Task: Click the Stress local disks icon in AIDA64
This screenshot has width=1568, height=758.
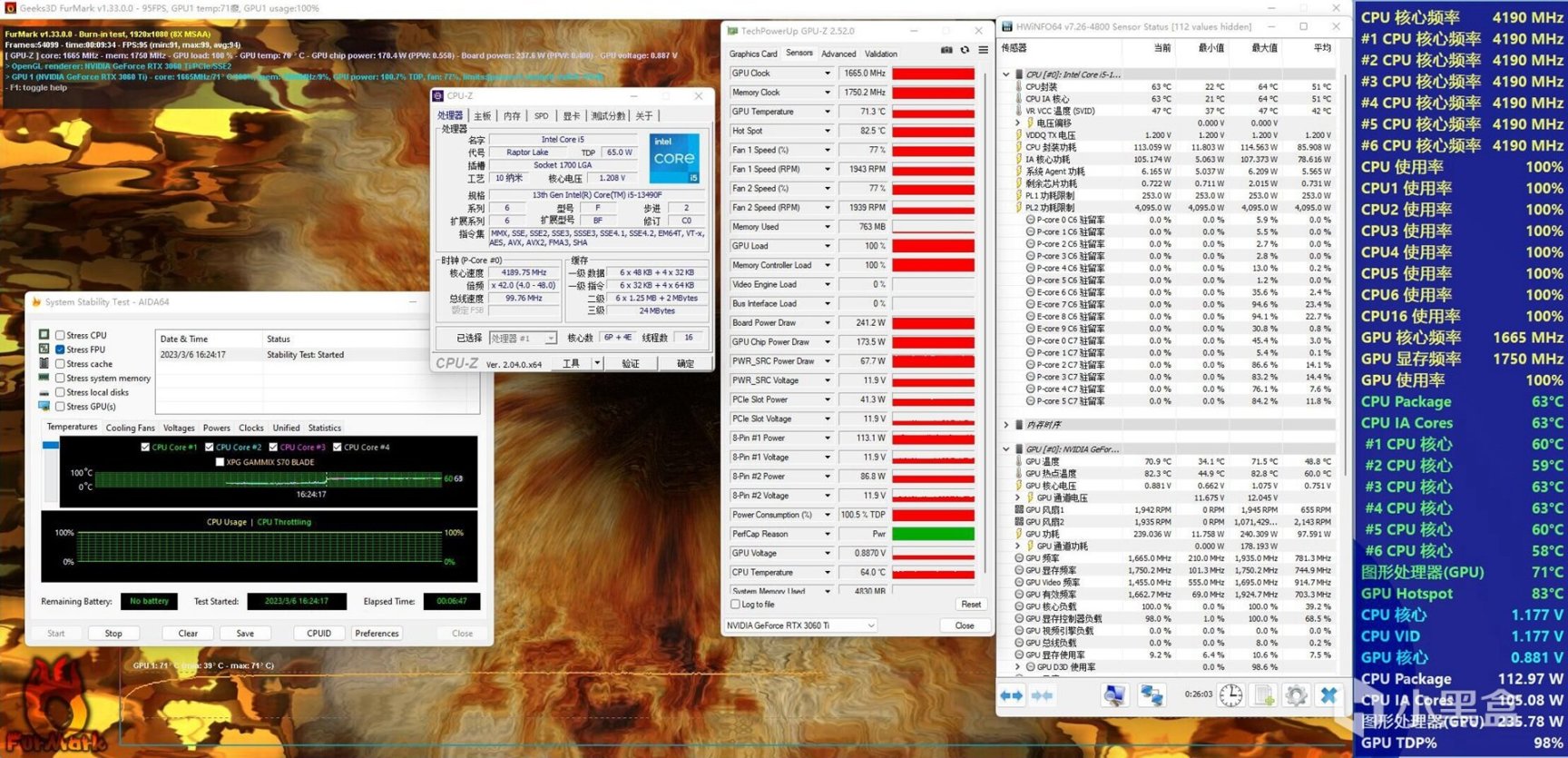Action: coord(44,392)
